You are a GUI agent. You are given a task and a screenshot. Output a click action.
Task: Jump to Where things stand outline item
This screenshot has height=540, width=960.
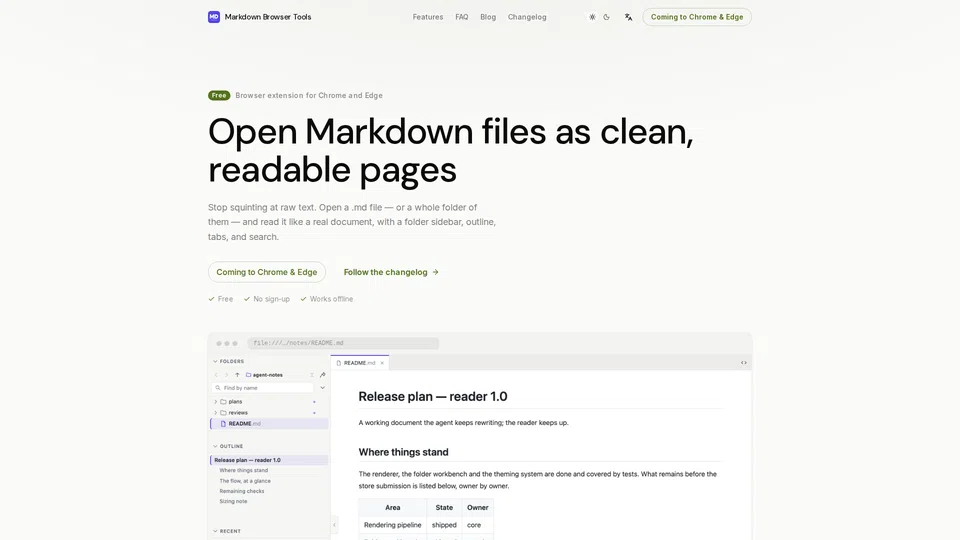[244, 470]
